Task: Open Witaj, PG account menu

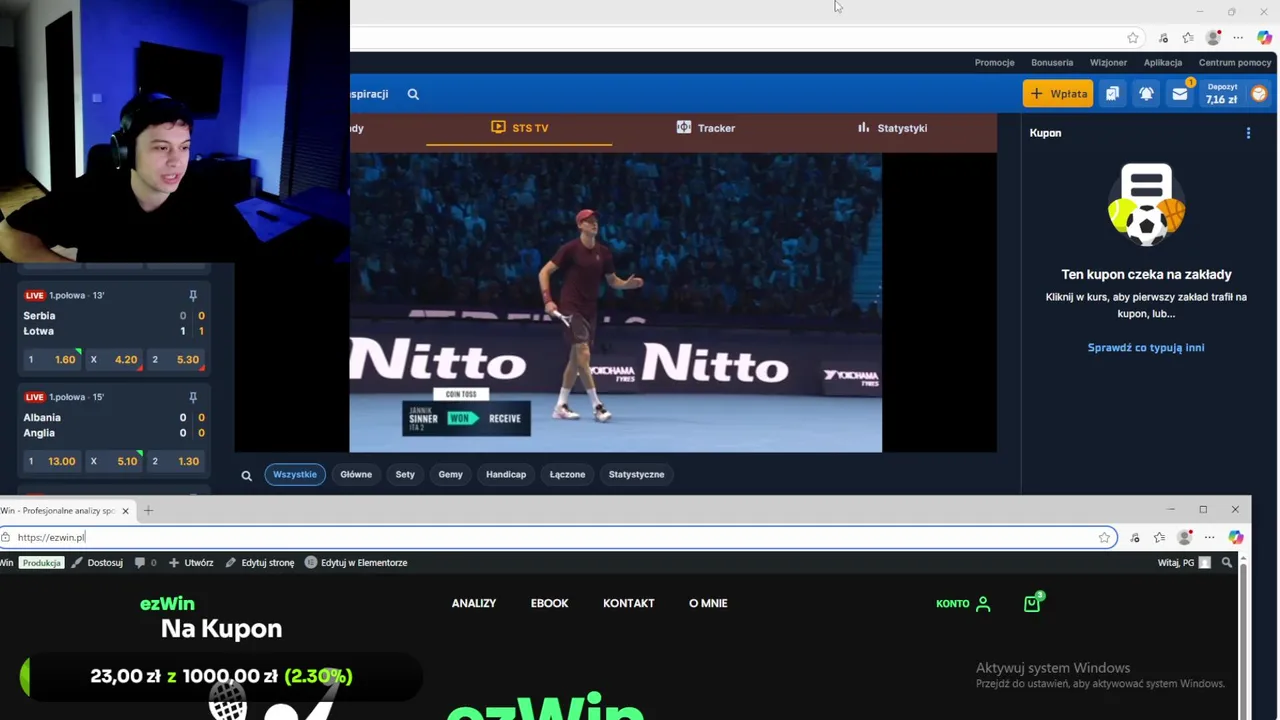Action: (1184, 563)
